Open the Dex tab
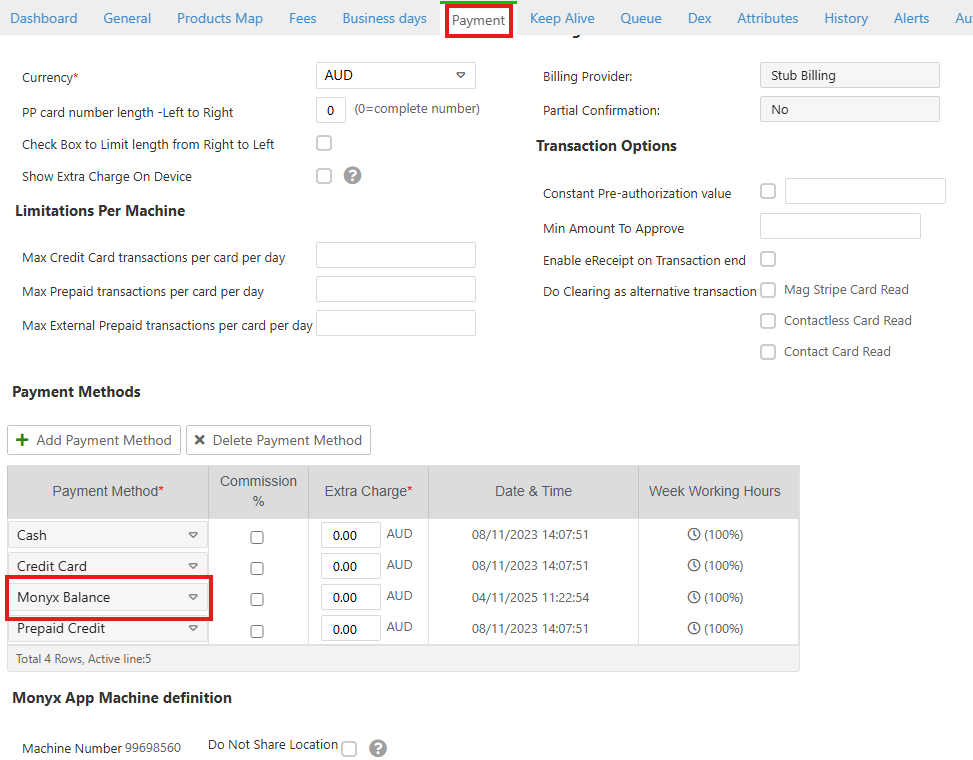The width and height of the screenshot is (973, 760). tap(699, 18)
